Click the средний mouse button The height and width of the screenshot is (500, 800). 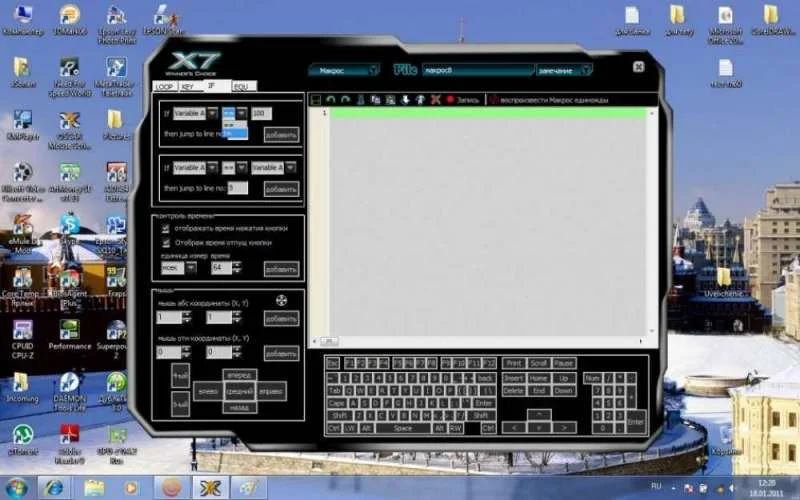tap(239, 391)
